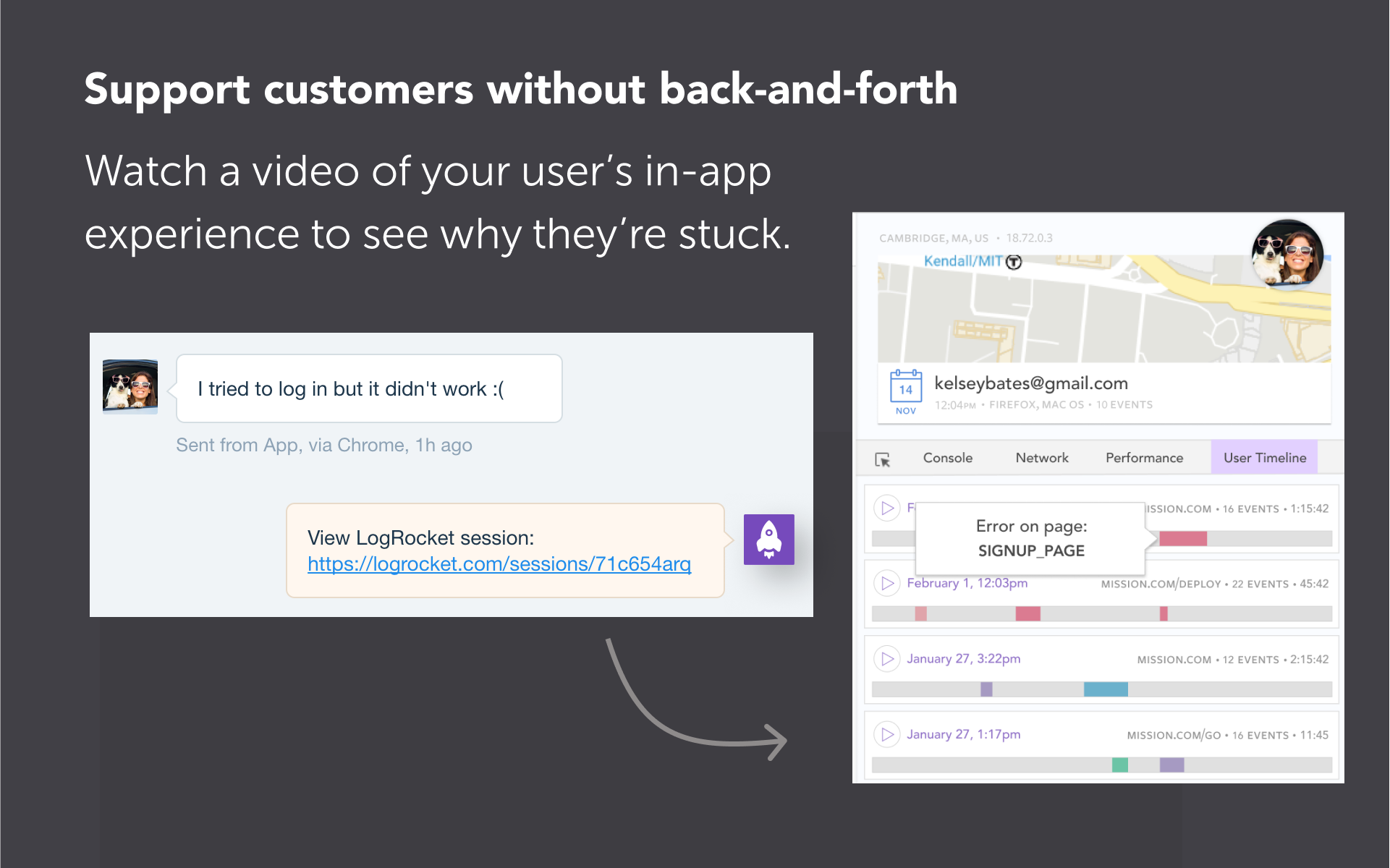Select the User Timeline tab

click(x=1264, y=458)
